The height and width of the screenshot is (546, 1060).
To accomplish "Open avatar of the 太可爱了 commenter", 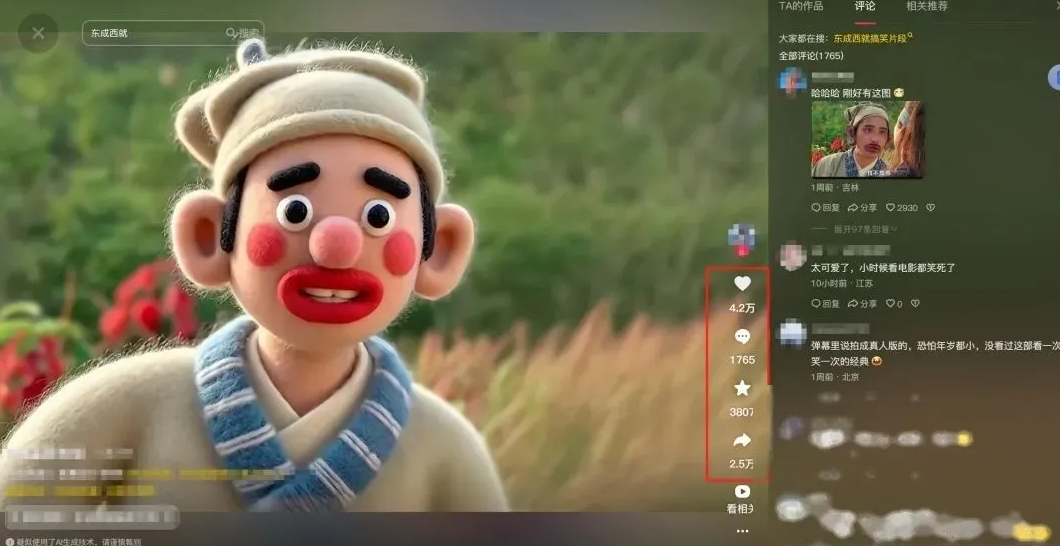I will pyautogui.click(x=792, y=256).
